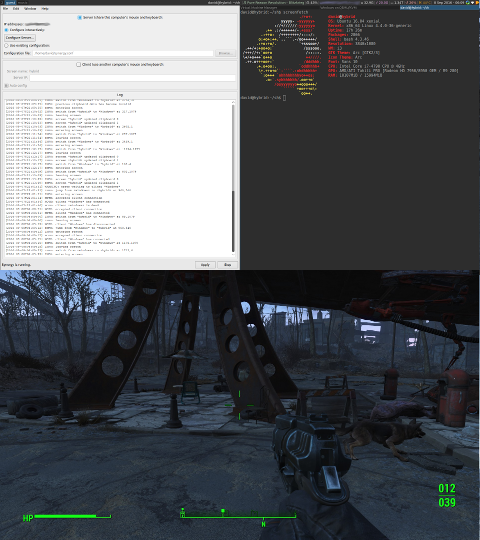
Task: Click the terminal prompt line below screenfetch output
Action: [x=263, y=98]
